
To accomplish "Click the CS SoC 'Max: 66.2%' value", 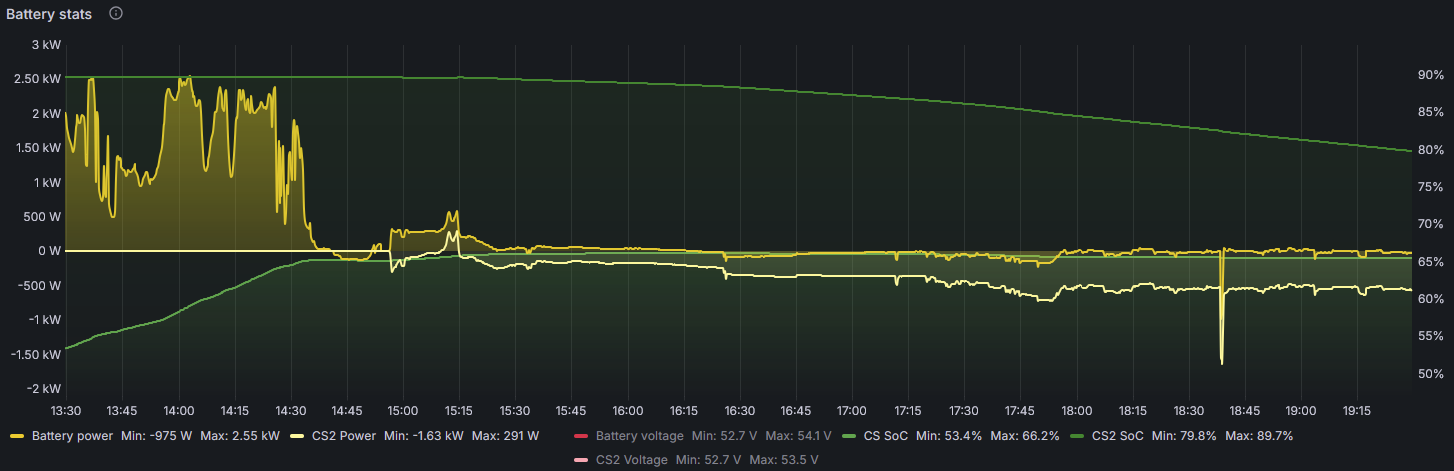I will (x=1025, y=436).
